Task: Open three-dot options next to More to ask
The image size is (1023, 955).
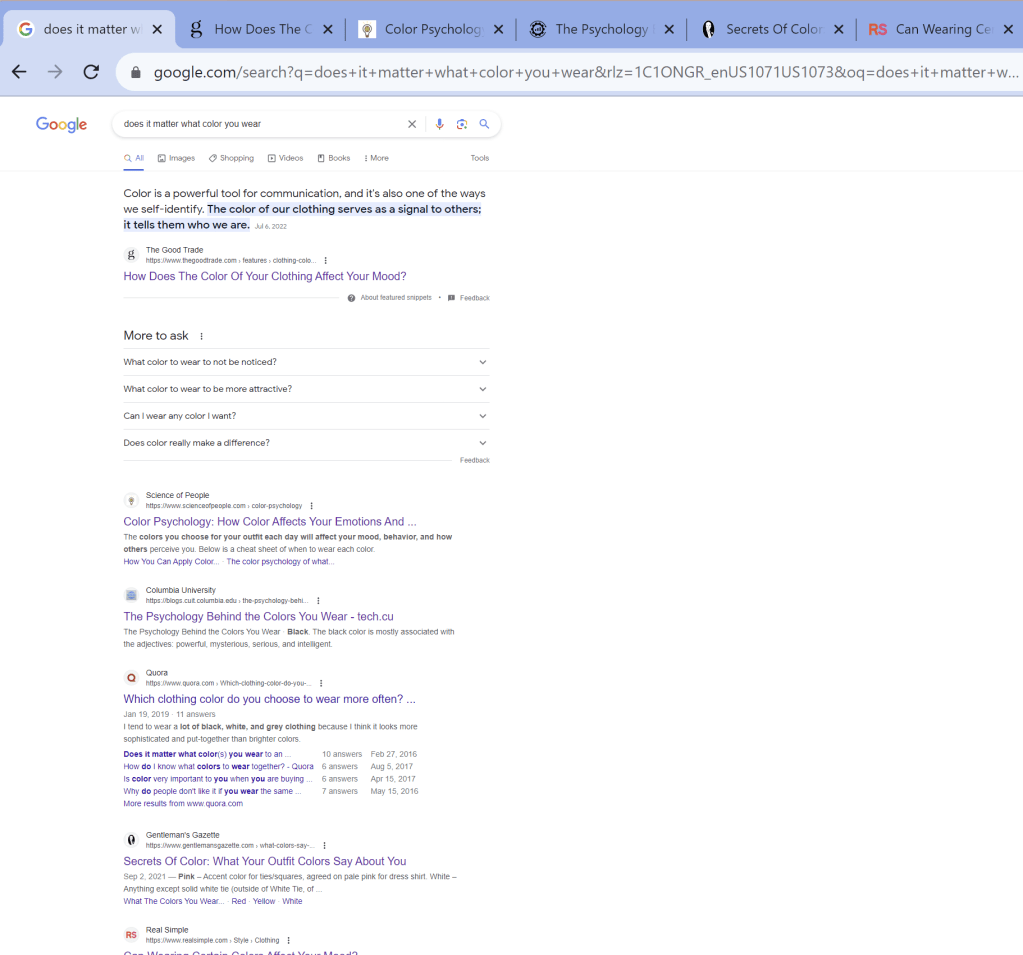Action: tap(201, 336)
